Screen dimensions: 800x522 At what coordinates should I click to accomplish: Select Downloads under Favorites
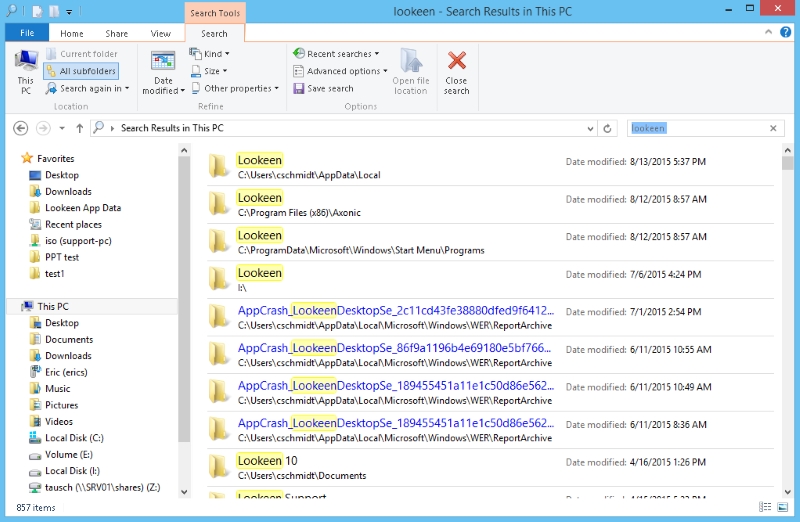(x=68, y=191)
